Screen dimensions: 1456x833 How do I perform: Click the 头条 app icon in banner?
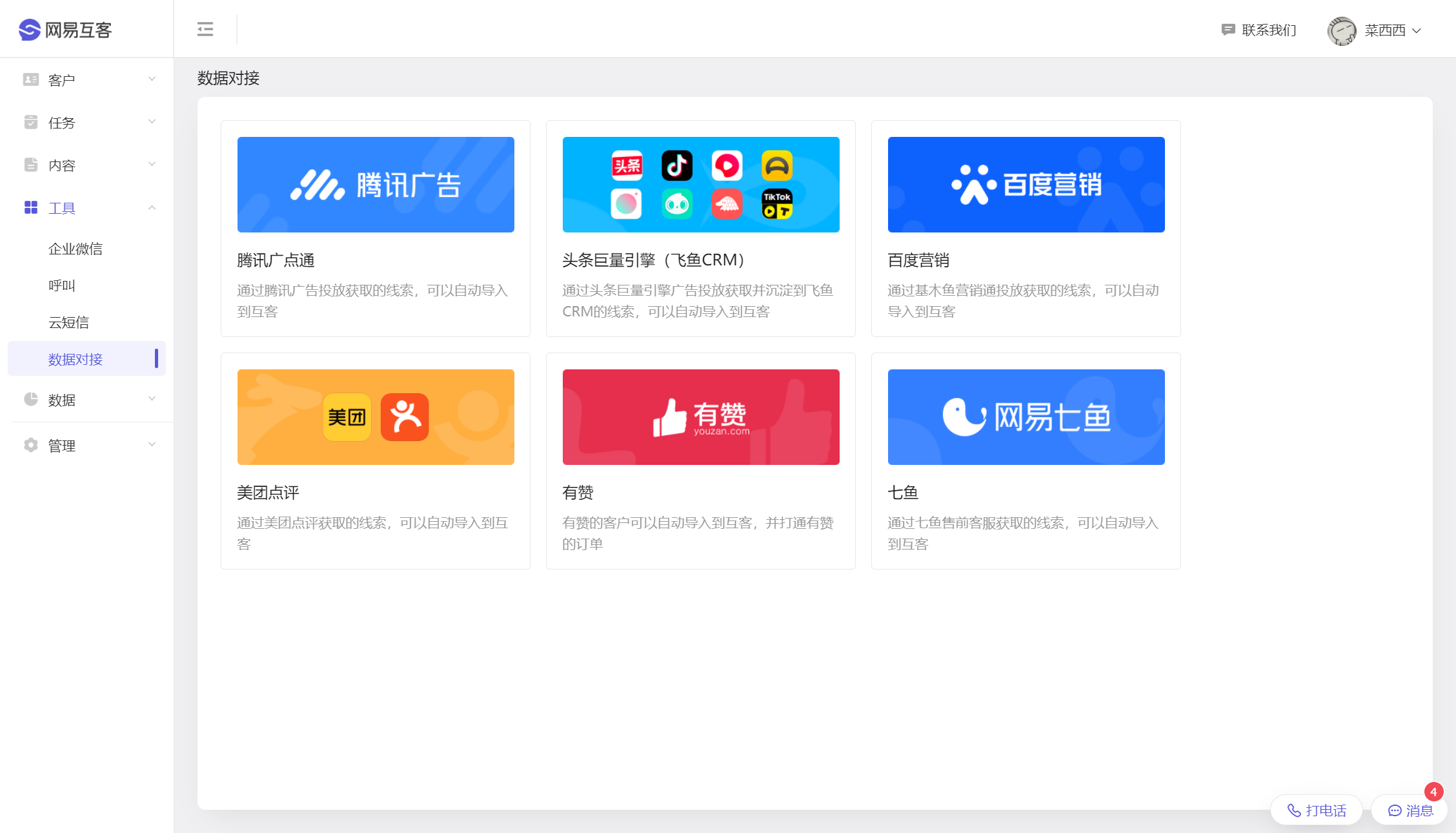[627, 166]
